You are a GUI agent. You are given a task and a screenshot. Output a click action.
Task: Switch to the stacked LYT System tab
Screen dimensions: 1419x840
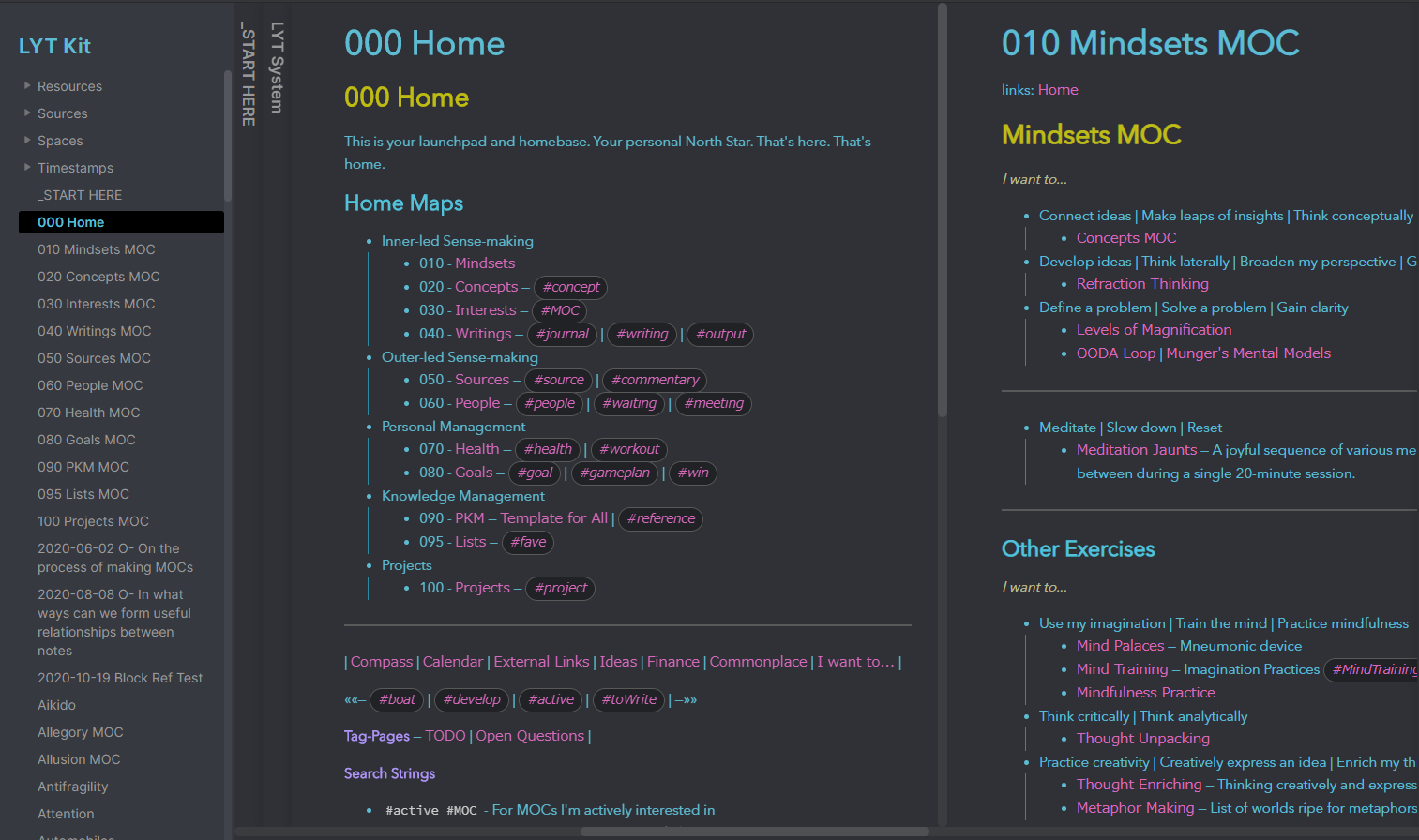point(277,67)
